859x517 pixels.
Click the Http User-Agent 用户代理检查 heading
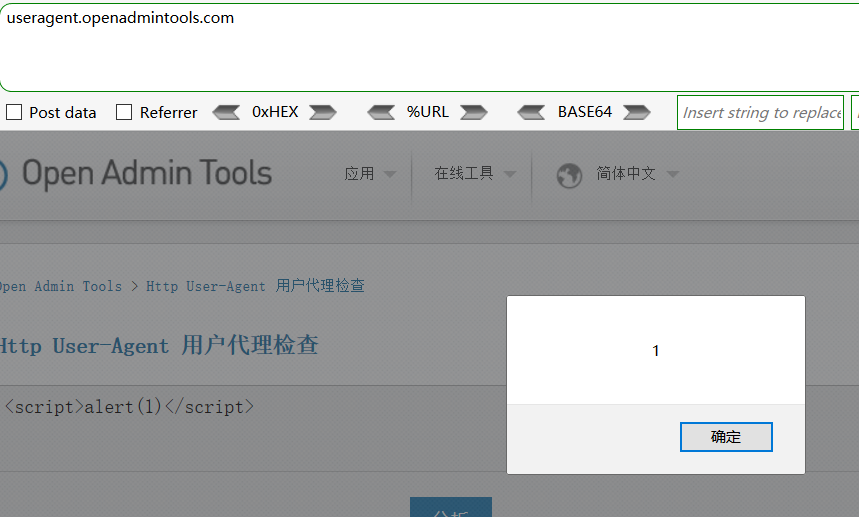click(159, 345)
